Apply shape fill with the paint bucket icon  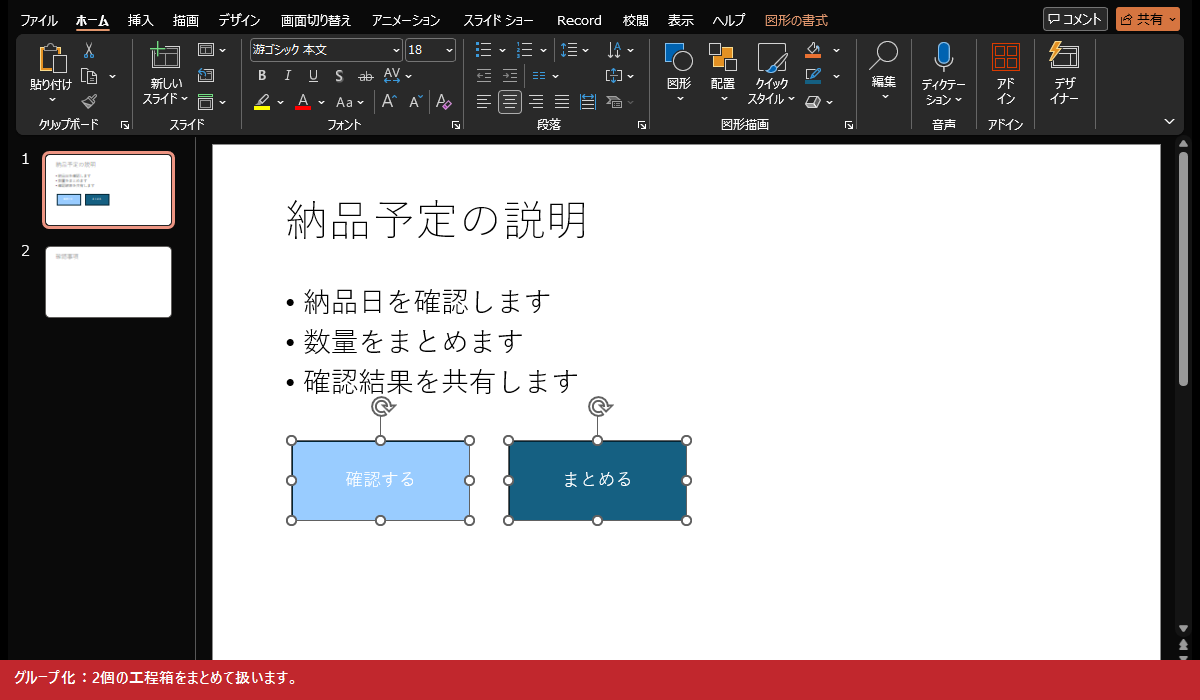(813, 49)
